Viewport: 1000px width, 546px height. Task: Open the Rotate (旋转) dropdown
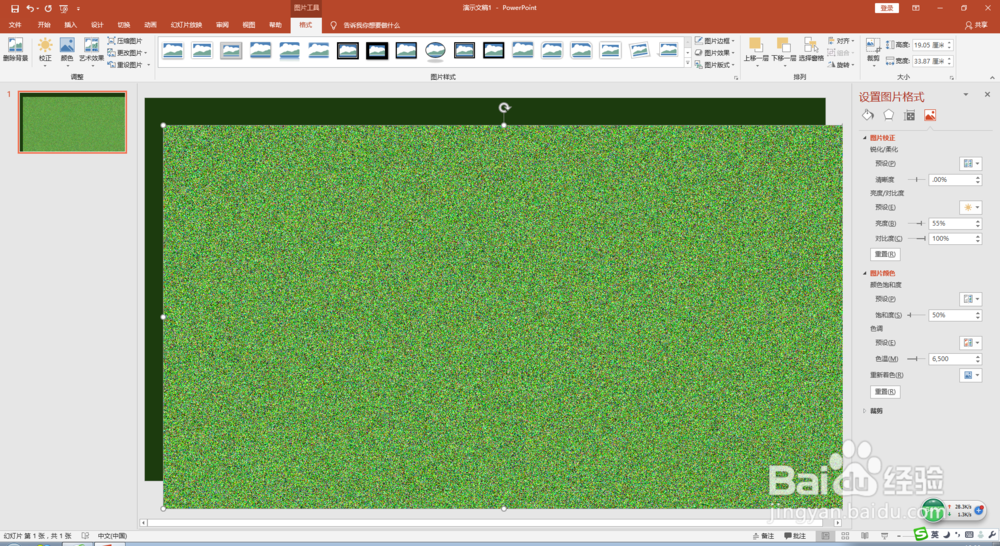(x=841, y=65)
